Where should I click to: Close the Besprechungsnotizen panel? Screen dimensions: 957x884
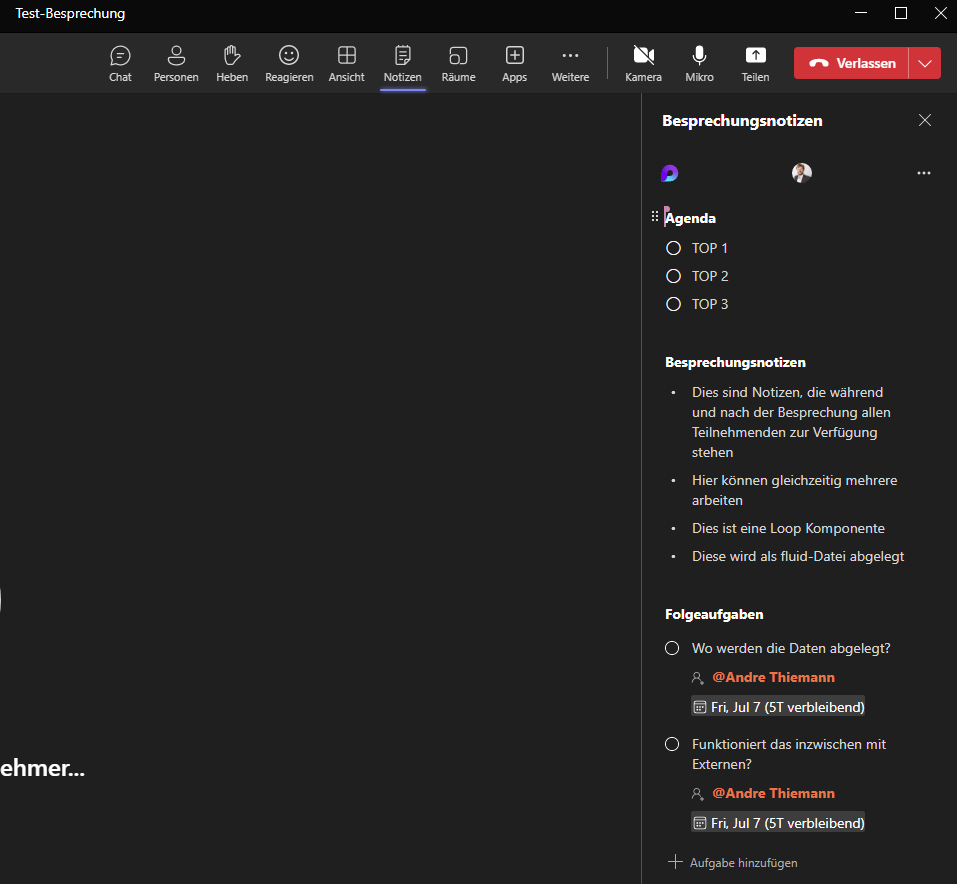[x=925, y=120]
